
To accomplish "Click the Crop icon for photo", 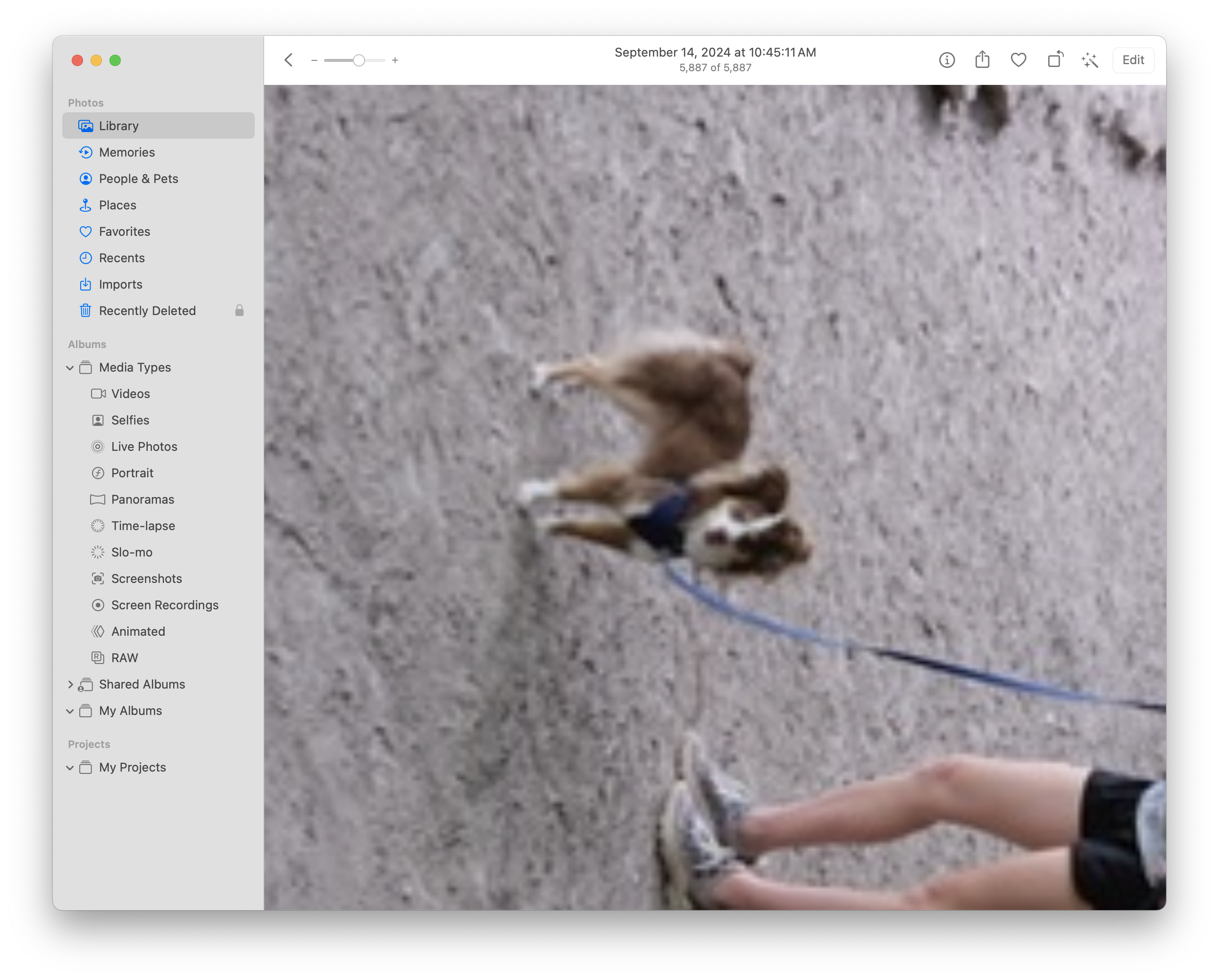I will coord(1054,60).
